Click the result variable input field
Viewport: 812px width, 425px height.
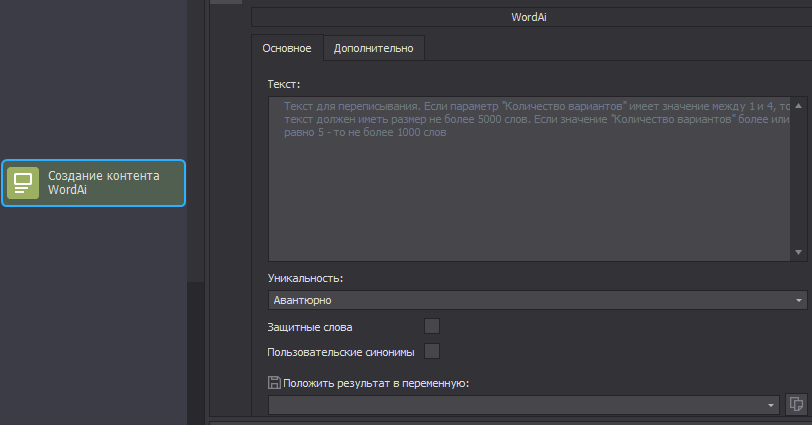[515, 405]
